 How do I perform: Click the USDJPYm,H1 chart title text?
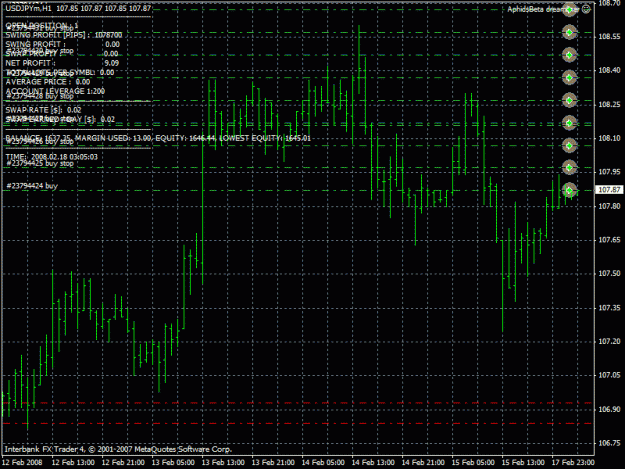click(28, 8)
